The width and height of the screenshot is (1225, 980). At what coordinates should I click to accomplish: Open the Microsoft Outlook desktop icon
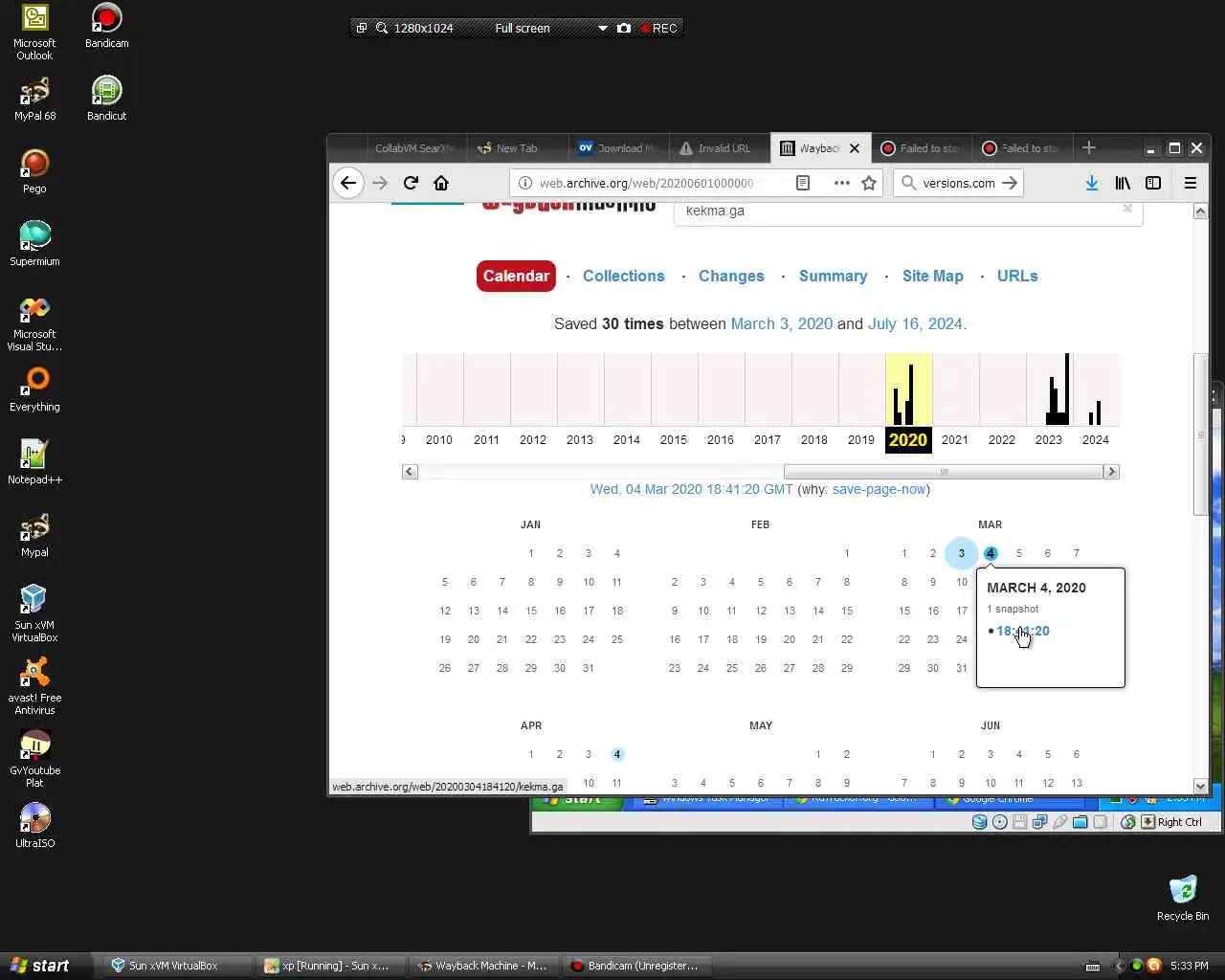[x=34, y=33]
